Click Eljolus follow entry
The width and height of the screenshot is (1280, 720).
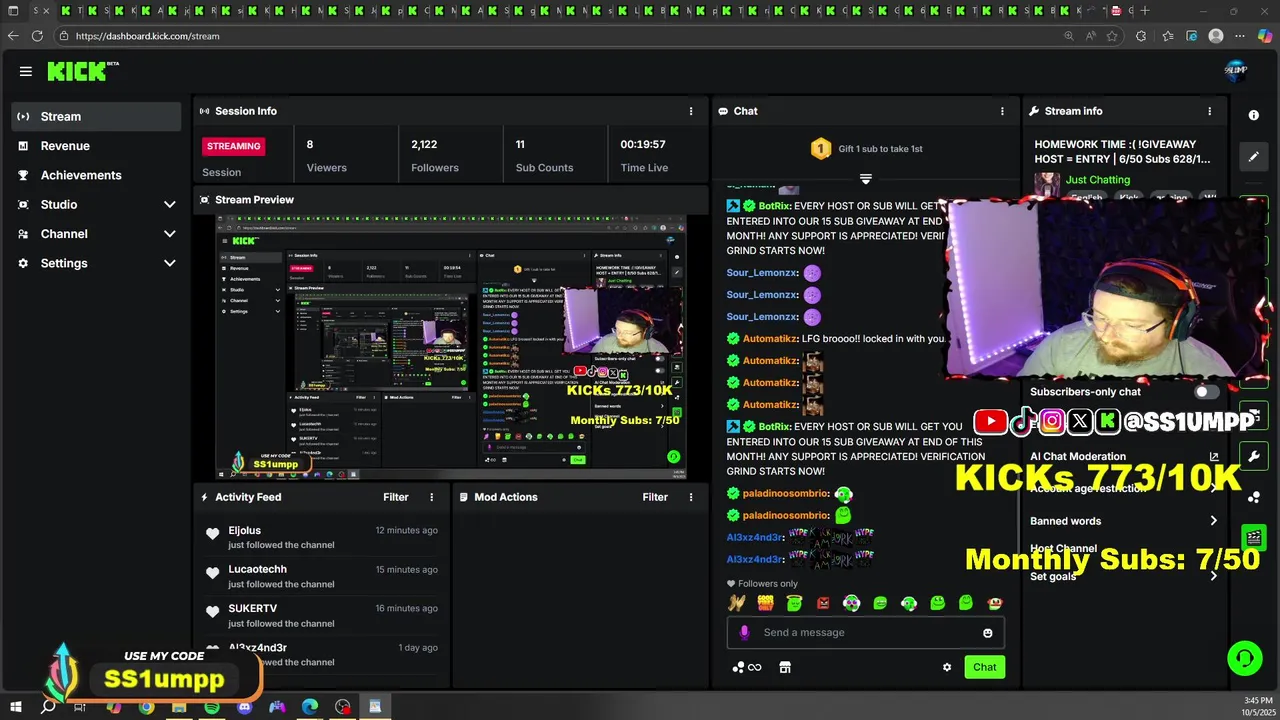click(320, 537)
